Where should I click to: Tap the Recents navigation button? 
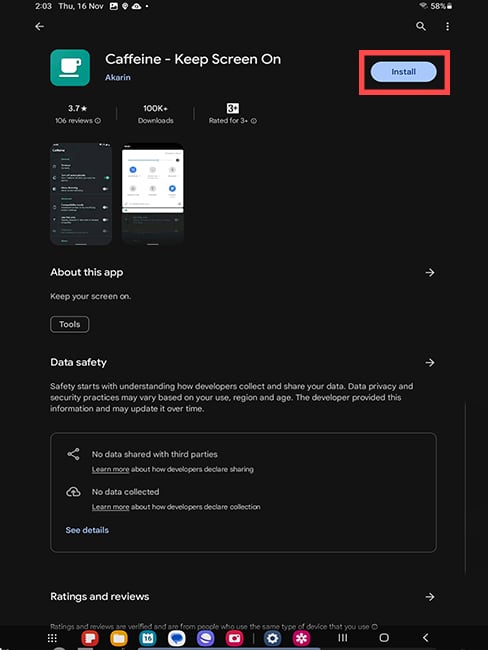pos(342,638)
